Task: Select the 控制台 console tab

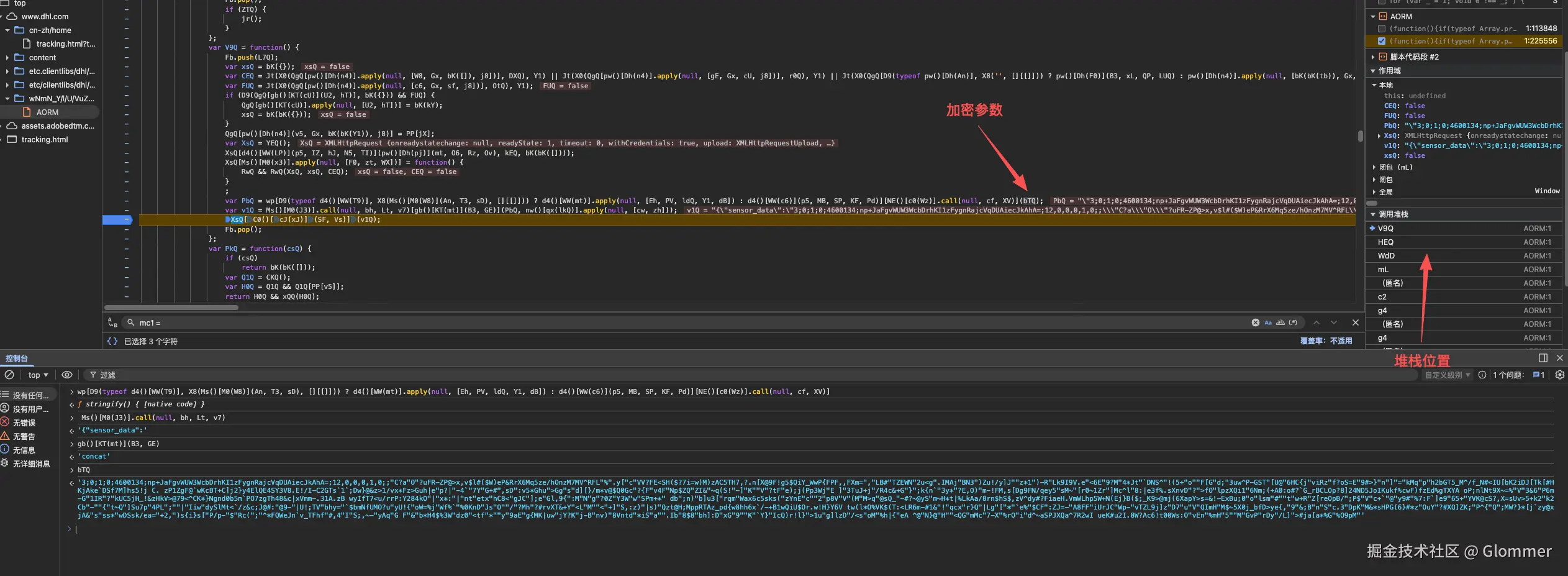Action: click(x=17, y=358)
